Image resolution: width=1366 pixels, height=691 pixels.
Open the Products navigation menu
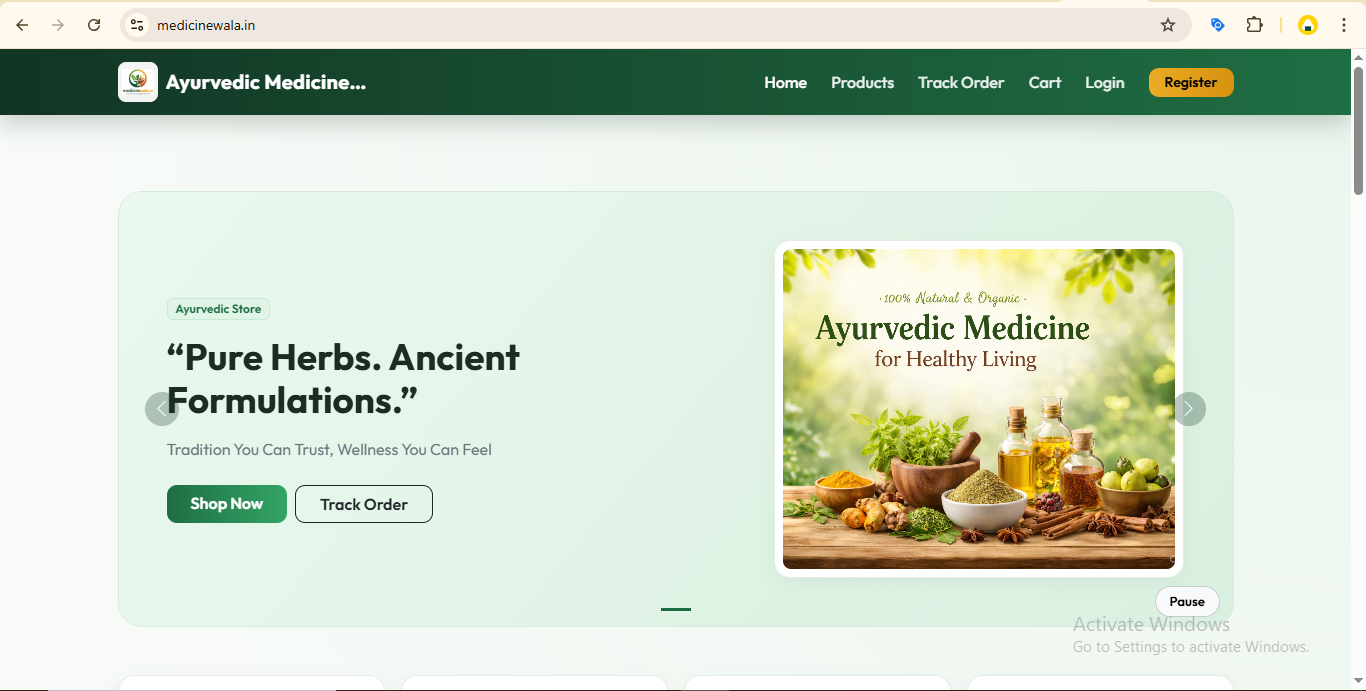tap(862, 83)
